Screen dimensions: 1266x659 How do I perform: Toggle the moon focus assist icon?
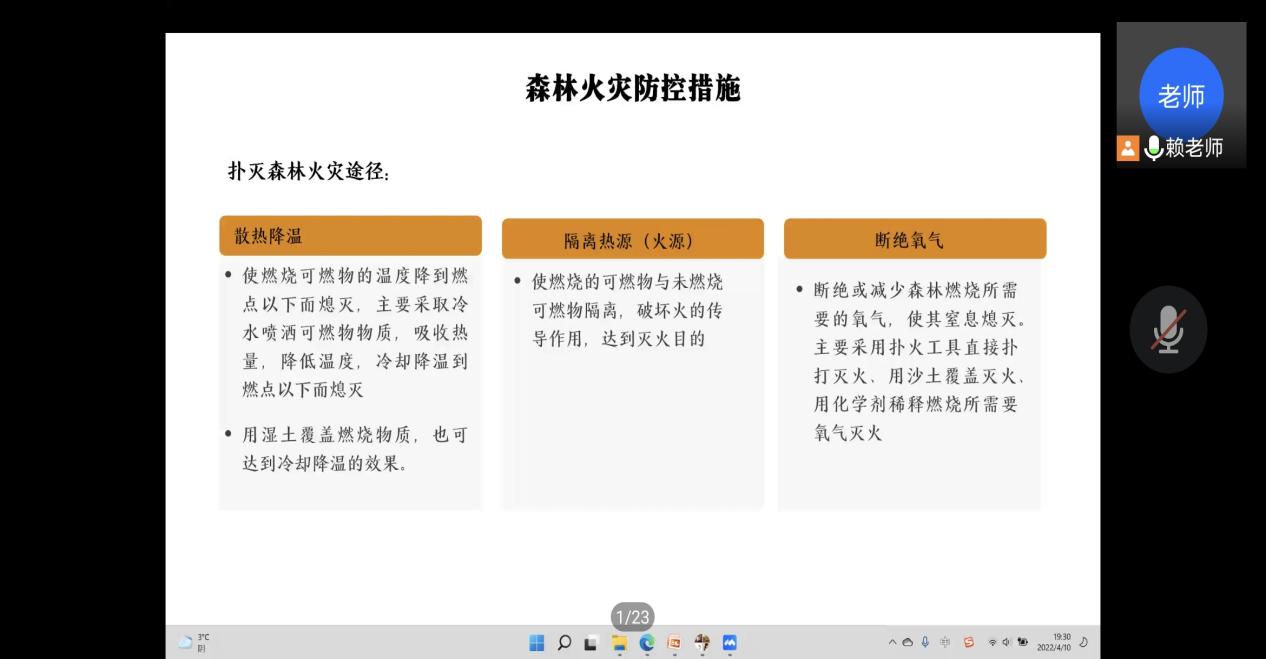1084,642
